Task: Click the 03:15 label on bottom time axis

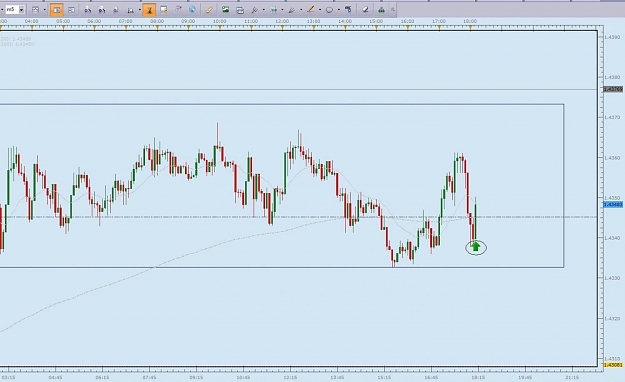Action: click(8, 377)
